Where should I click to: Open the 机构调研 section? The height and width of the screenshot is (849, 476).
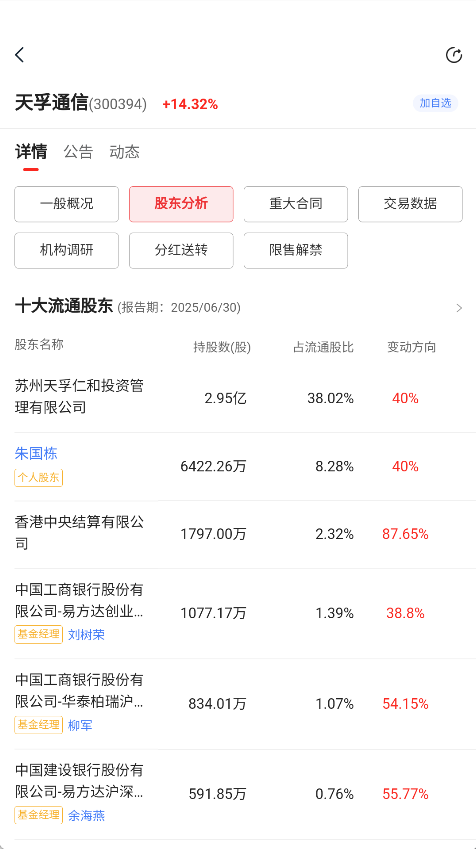67,250
